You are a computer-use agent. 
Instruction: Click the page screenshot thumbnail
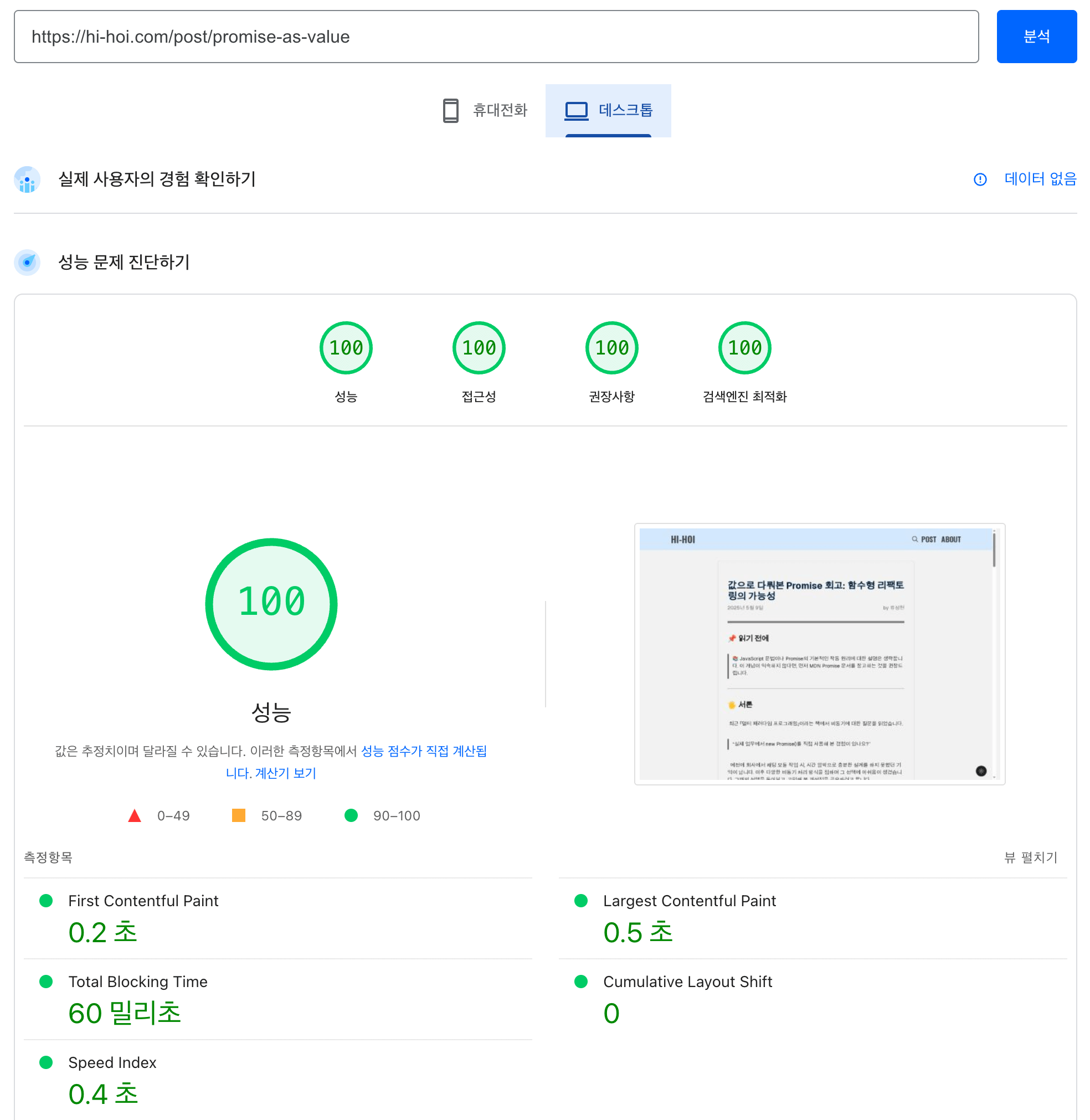819,654
